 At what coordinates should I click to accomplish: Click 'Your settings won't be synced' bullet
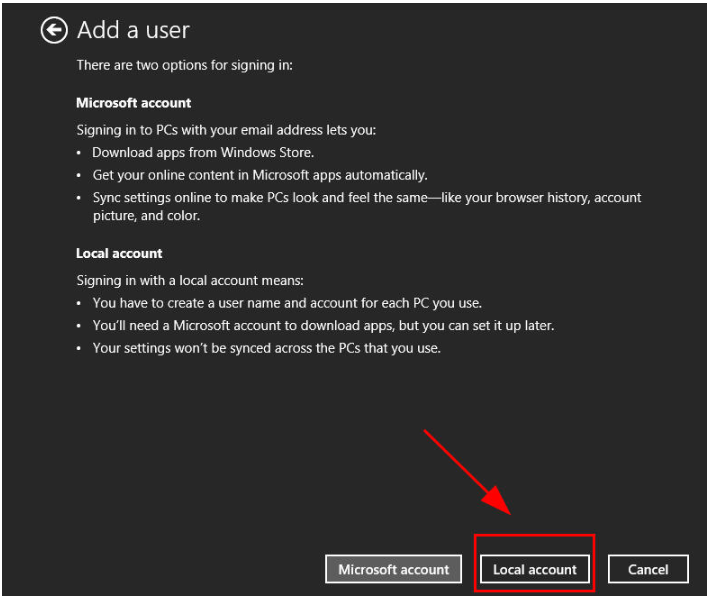click(x=267, y=348)
